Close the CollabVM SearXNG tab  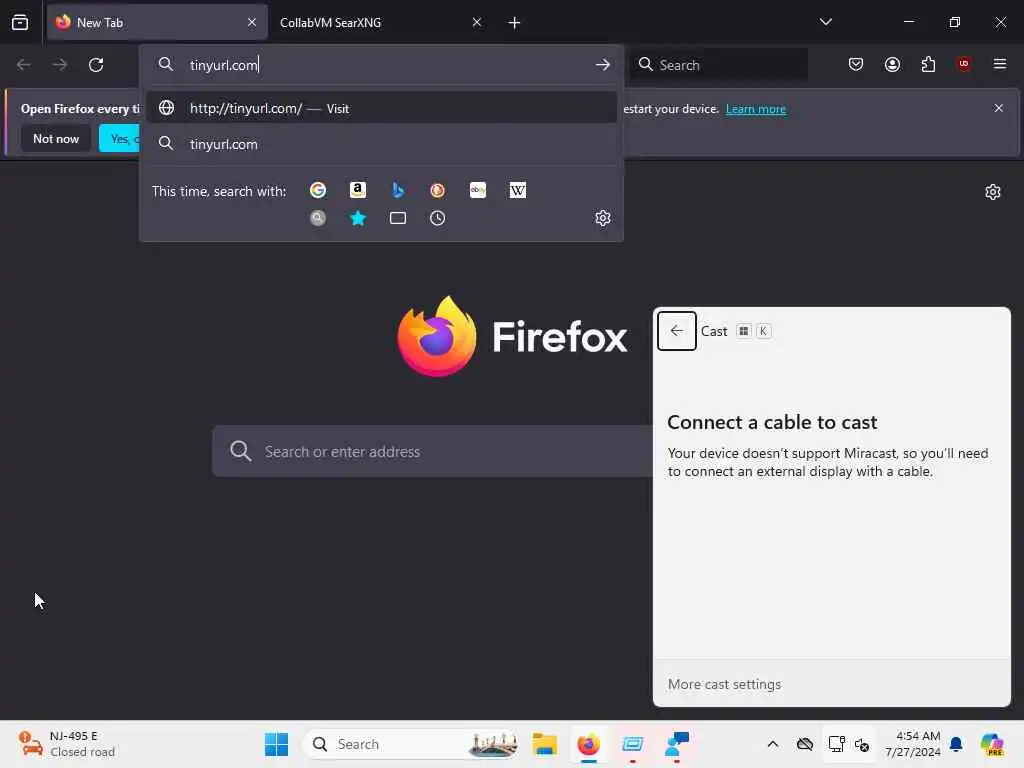[477, 22]
